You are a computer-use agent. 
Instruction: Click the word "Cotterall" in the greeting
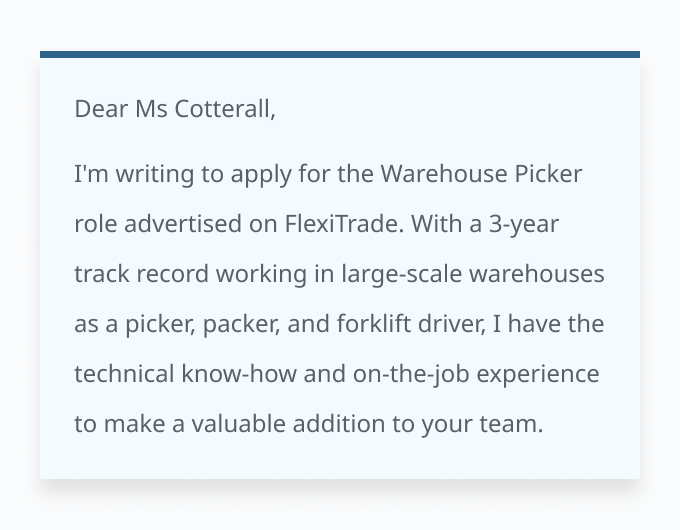225,108
